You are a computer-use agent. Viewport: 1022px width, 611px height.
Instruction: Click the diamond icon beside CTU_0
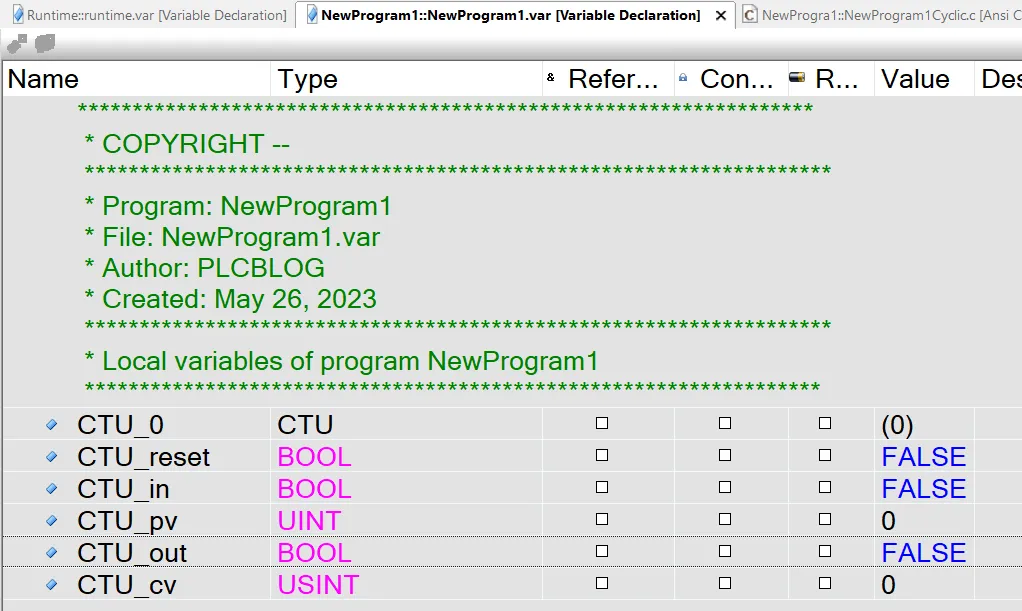[50, 424]
